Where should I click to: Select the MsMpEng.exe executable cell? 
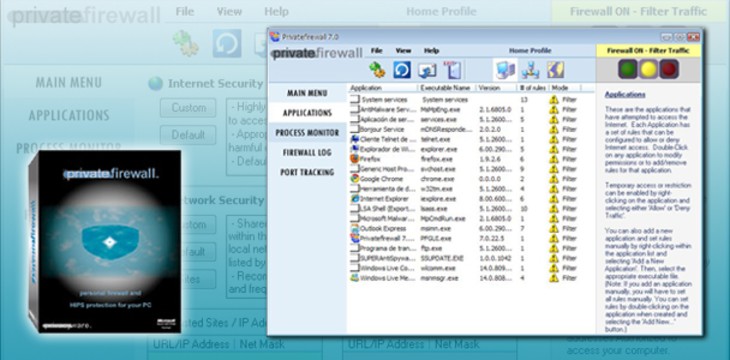pyautogui.click(x=439, y=109)
